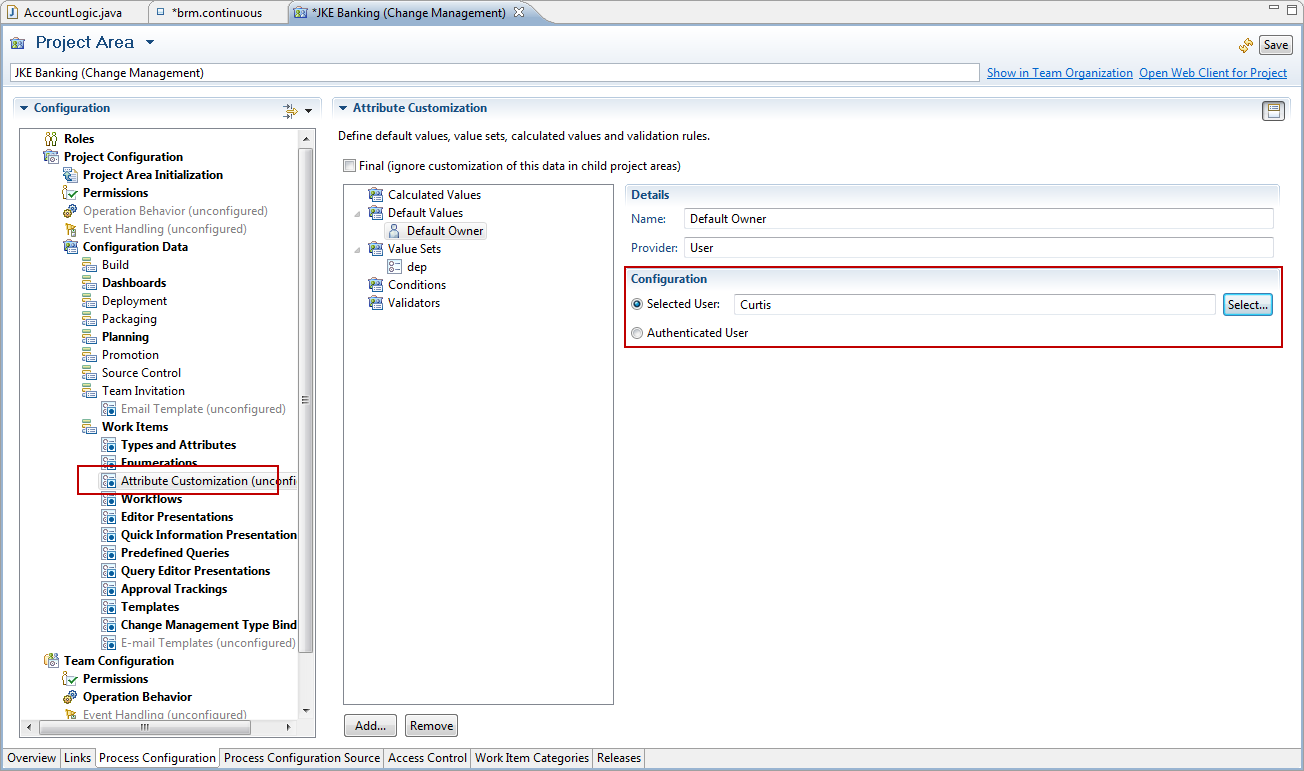Choose the Authenticated User radio option

[637, 333]
